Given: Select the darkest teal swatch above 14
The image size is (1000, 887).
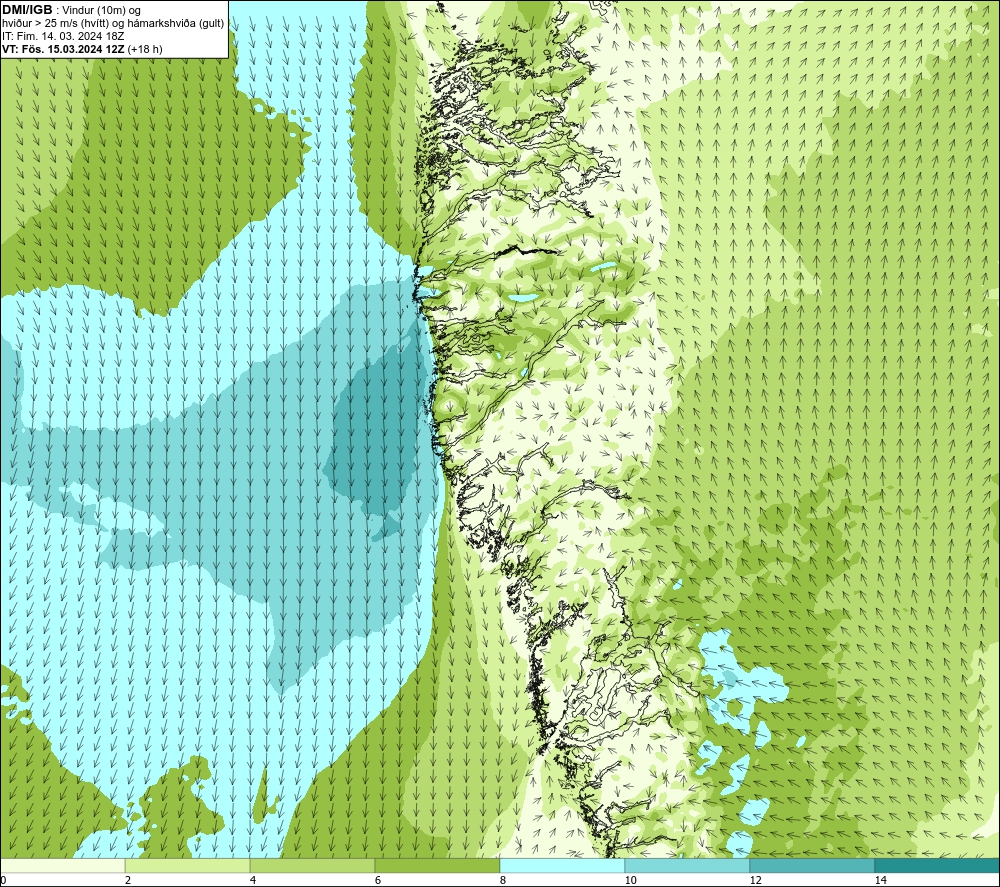Looking at the screenshot, I should pos(938,865).
